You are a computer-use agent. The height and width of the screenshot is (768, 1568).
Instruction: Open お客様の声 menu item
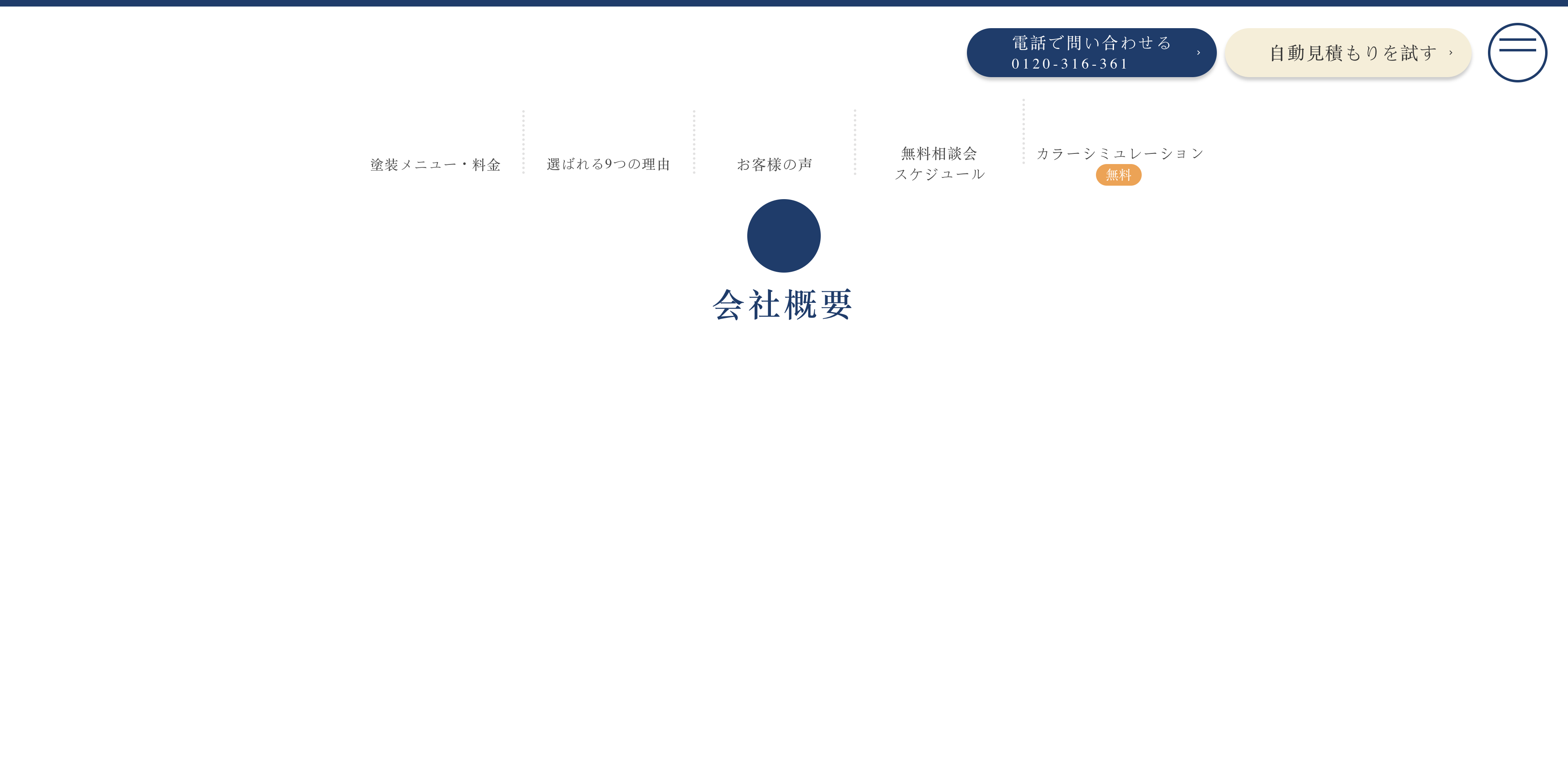coord(774,164)
